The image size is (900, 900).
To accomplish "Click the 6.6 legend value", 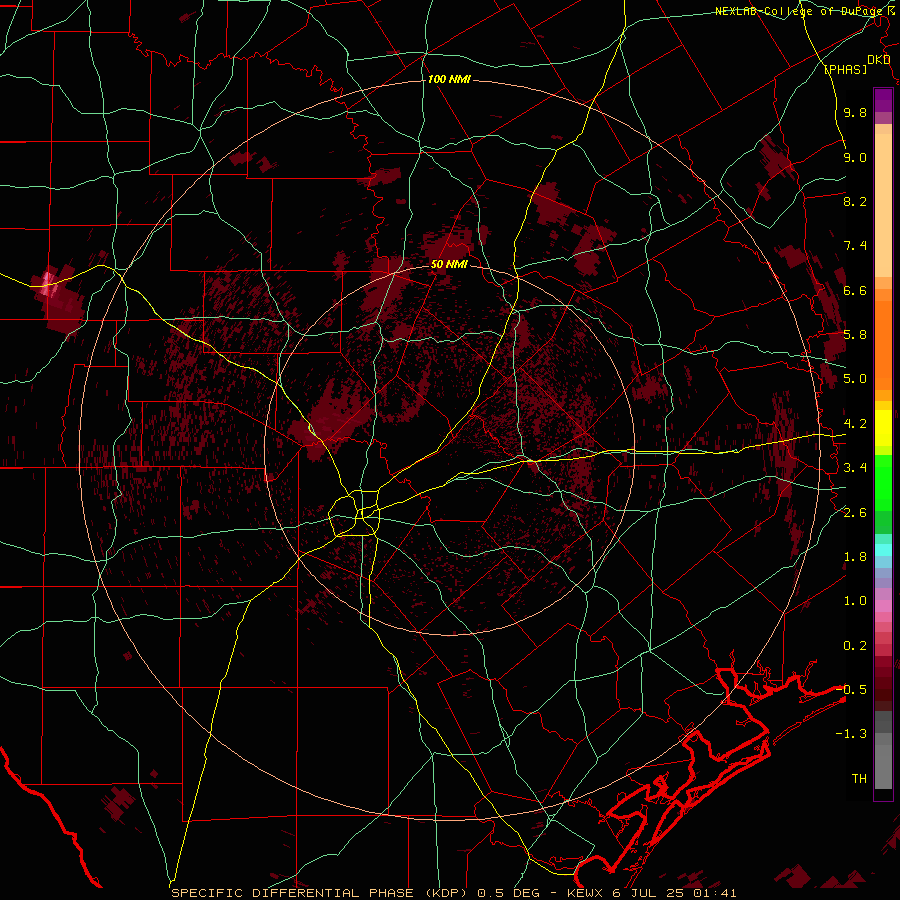I will (x=855, y=290).
